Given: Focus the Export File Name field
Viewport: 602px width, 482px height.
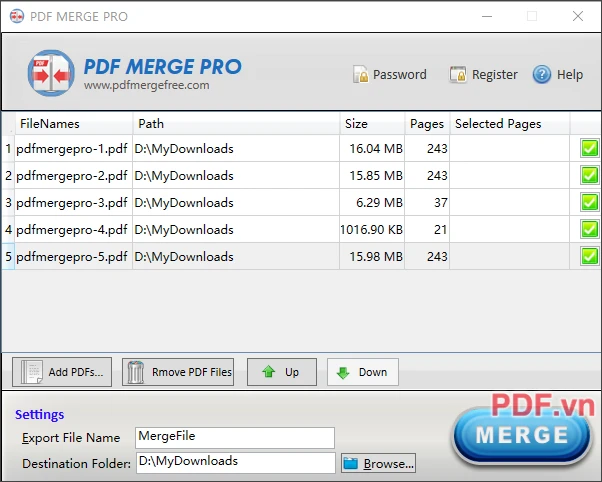Looking at the screenshot, I should [x=235, y=437].
